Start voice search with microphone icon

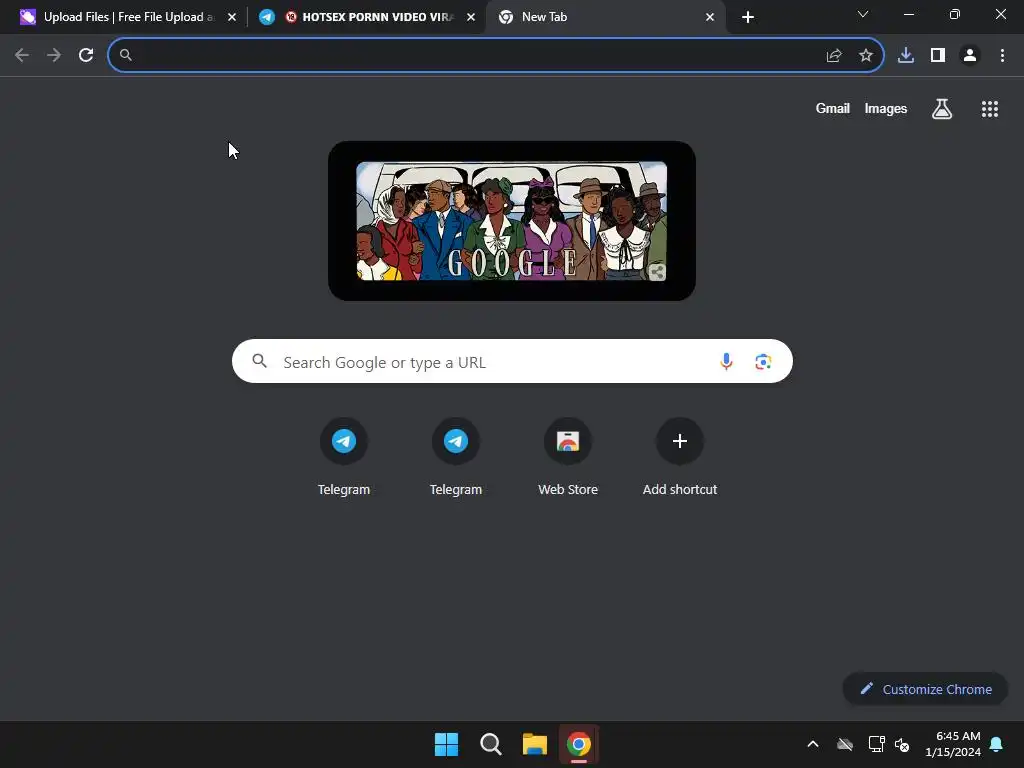click(726, 361)
